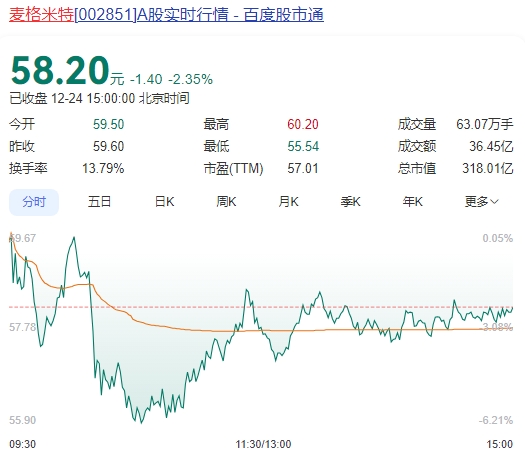The image size is (525, 457).
Task: Expand the 更多 dropdown
Action: click(x=481, y=202)
